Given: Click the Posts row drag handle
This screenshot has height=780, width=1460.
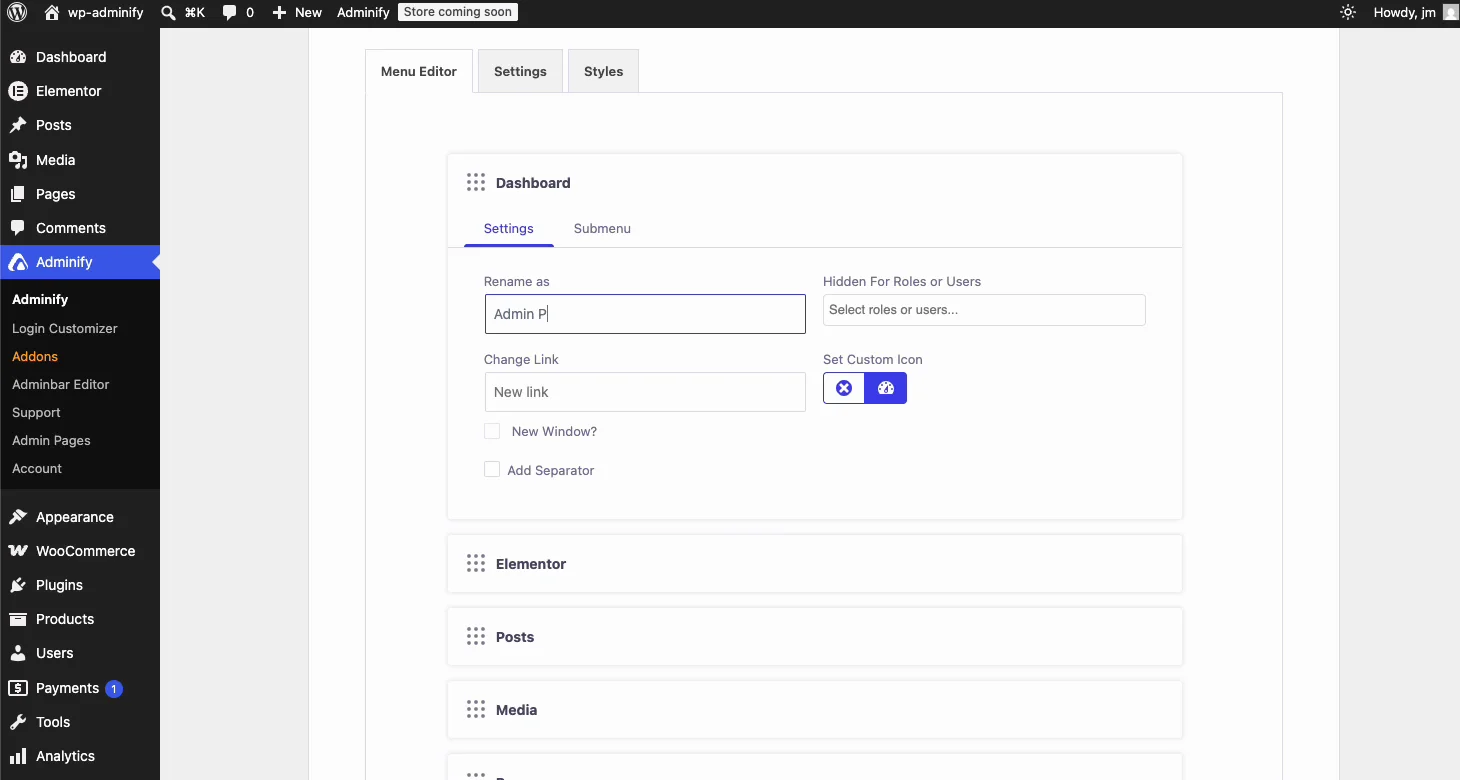Looking at the screenshot, I should click(476, 637).
